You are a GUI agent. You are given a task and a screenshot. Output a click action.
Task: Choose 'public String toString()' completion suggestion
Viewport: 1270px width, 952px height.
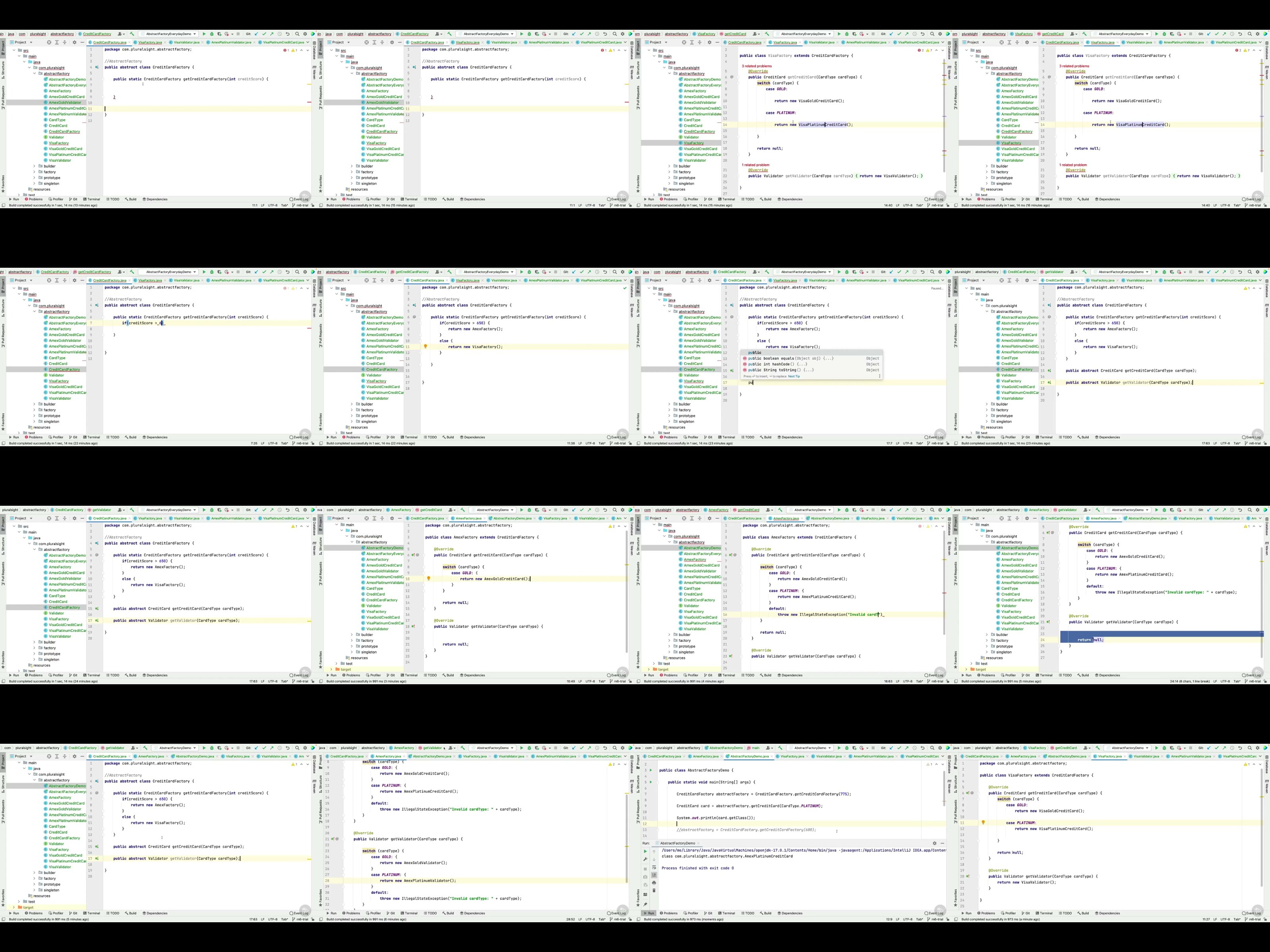click(x=781, y=370)
